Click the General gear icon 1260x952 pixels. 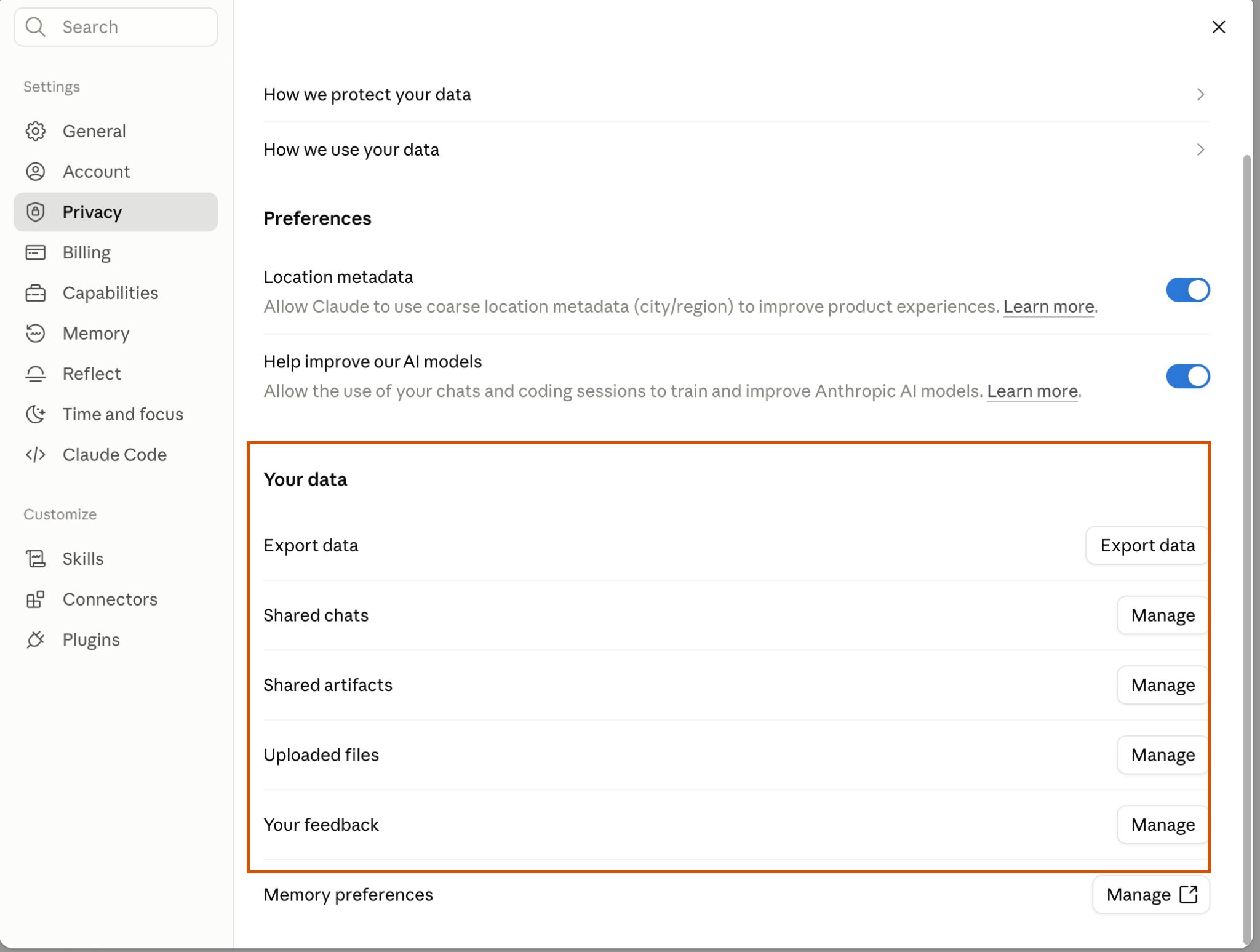click(36, 131)
